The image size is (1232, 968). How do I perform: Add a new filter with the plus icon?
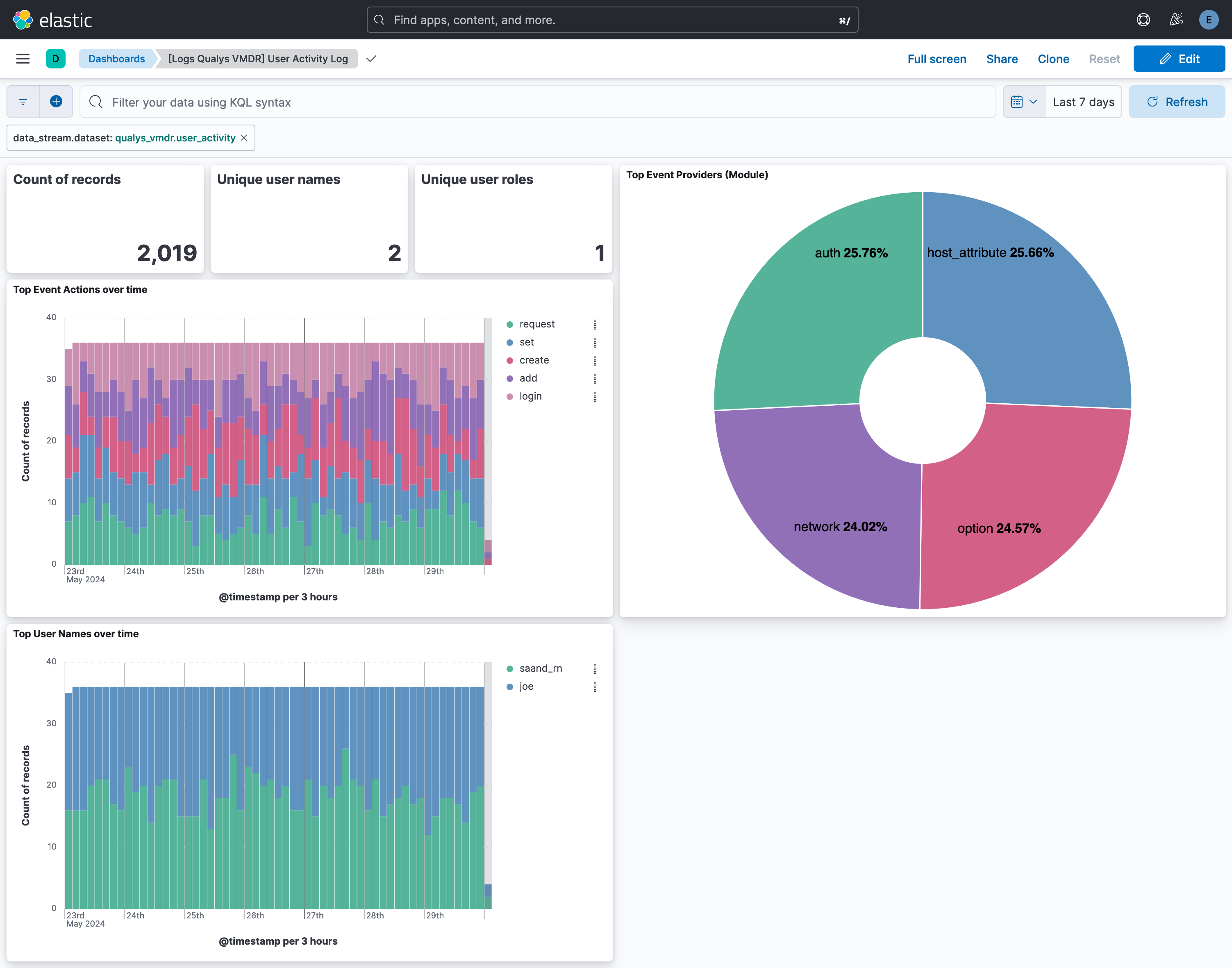[56, 102]
